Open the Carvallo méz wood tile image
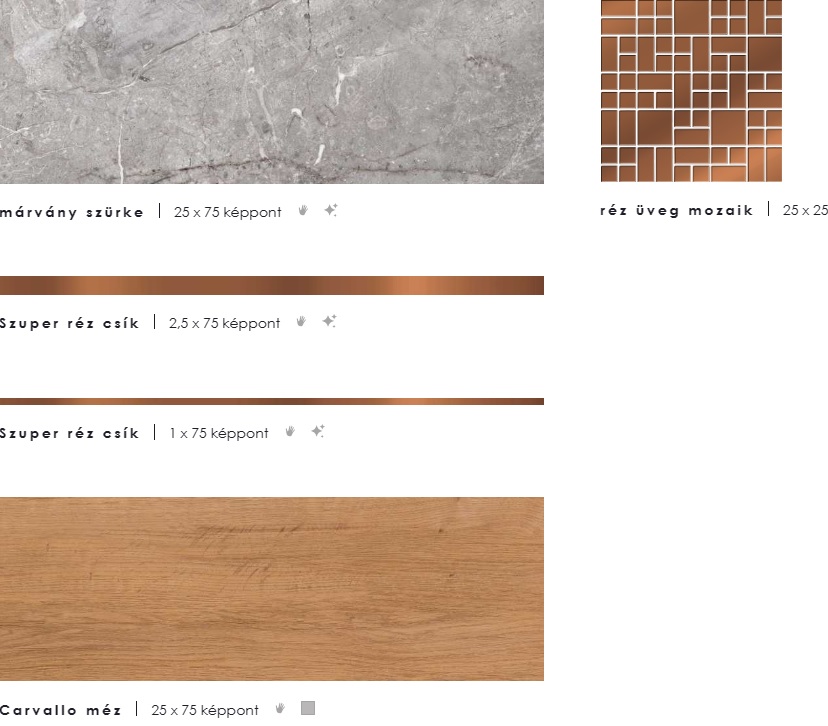The width and height of the screenshot is (828, 726). [272, 589]
